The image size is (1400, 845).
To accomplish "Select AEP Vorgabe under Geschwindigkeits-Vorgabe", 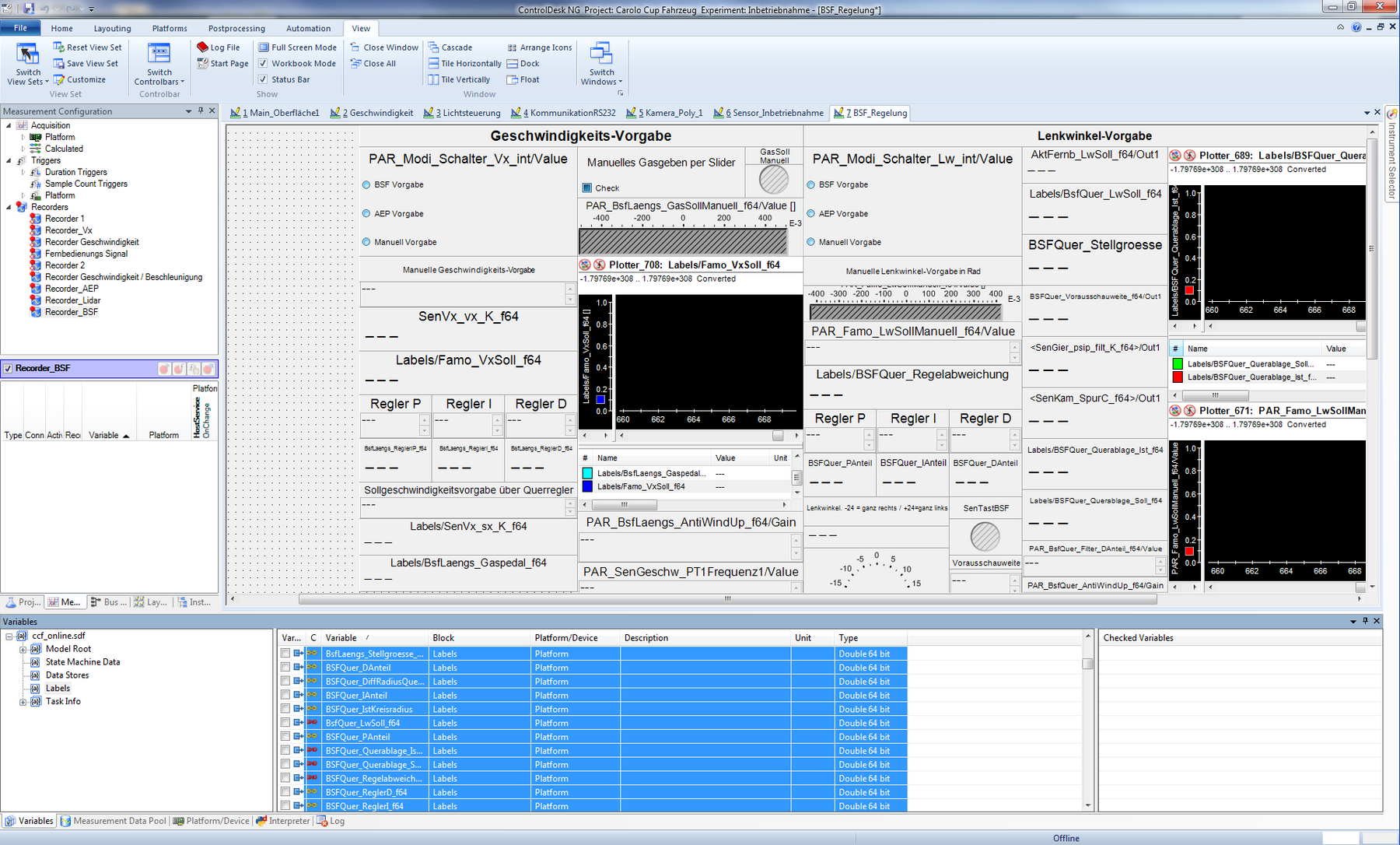I will coord(366,214).
